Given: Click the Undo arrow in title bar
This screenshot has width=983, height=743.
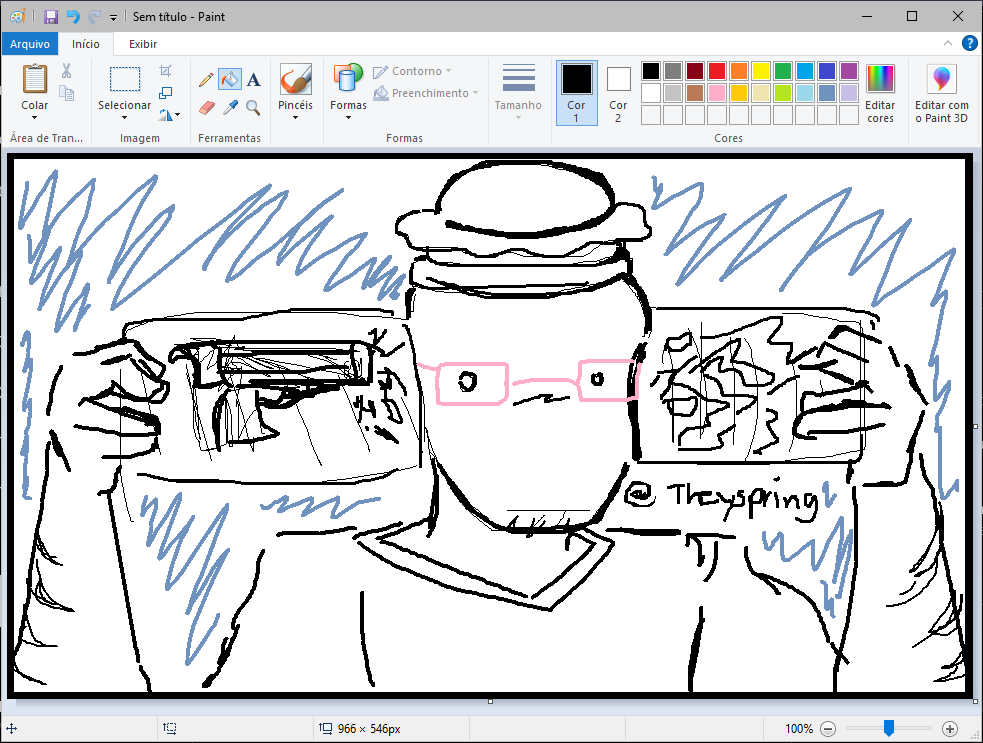Looking at the screenshot, I should pos(73,16).
